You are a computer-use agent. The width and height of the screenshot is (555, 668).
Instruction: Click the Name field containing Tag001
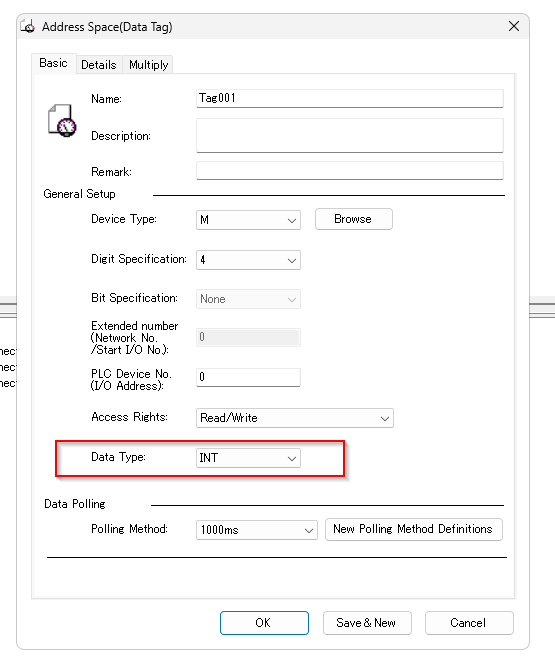(350, 98)
